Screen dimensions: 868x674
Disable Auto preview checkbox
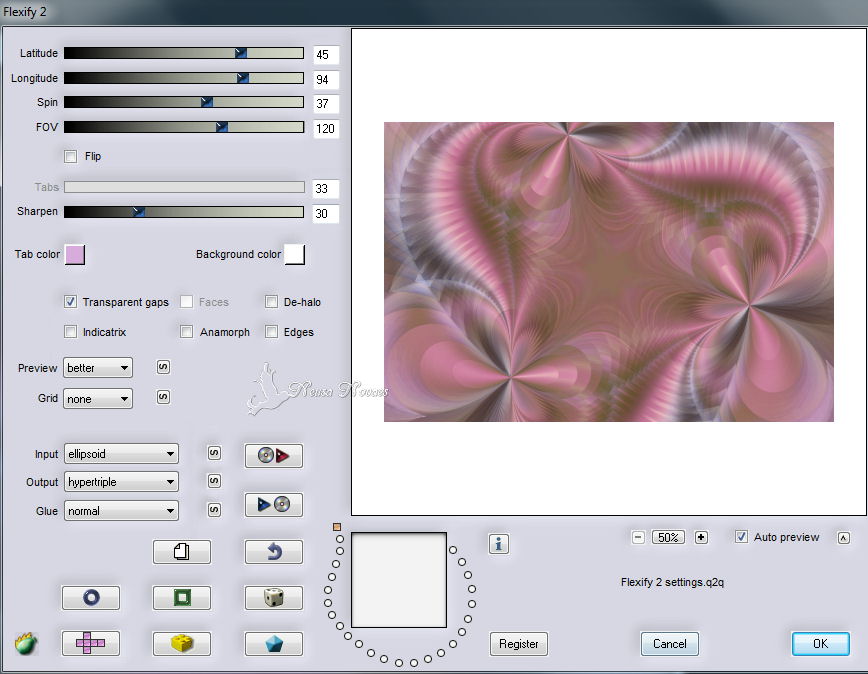[x=741, y=537]
